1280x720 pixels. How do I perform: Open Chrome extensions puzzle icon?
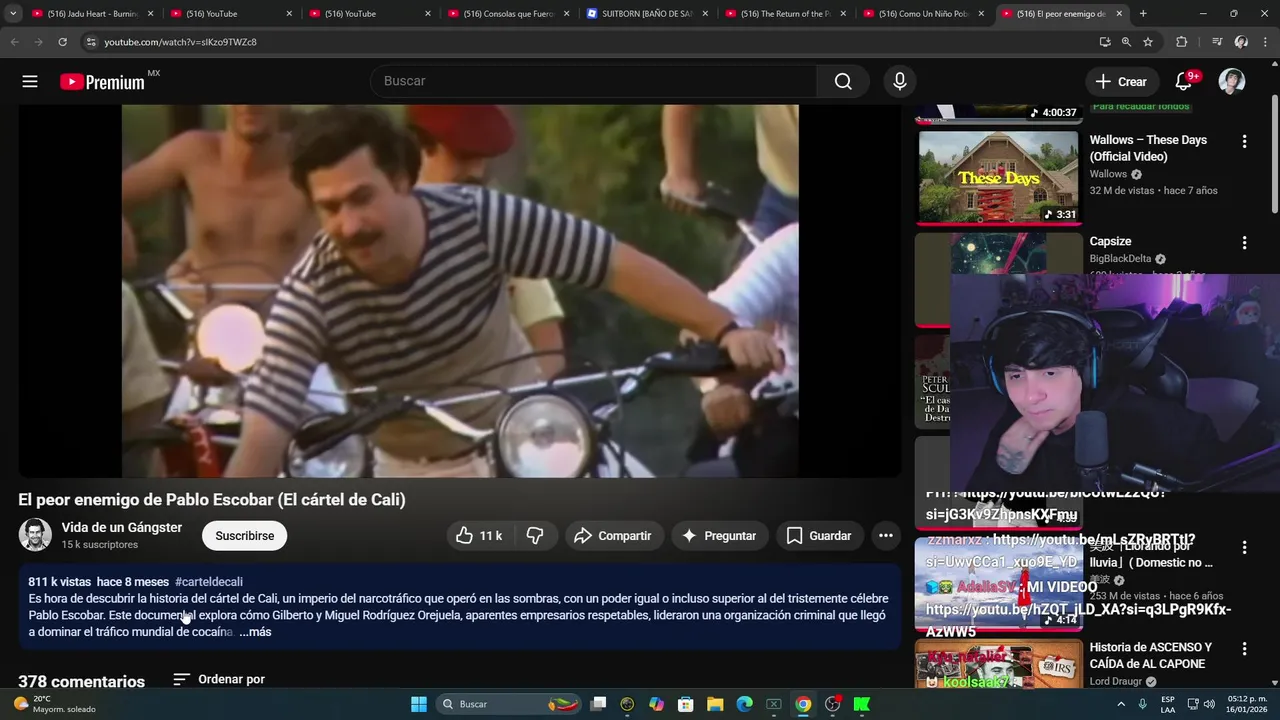[1182, 42]
